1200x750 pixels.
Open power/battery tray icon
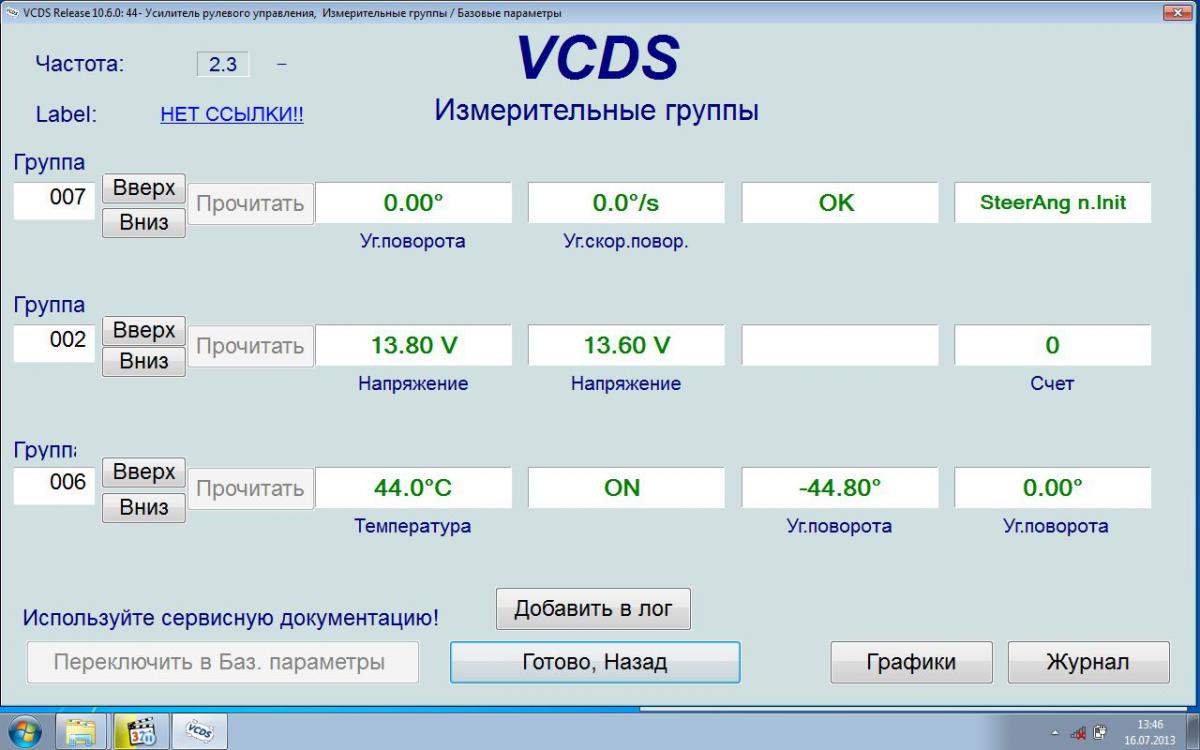(x=1100, y=733)
